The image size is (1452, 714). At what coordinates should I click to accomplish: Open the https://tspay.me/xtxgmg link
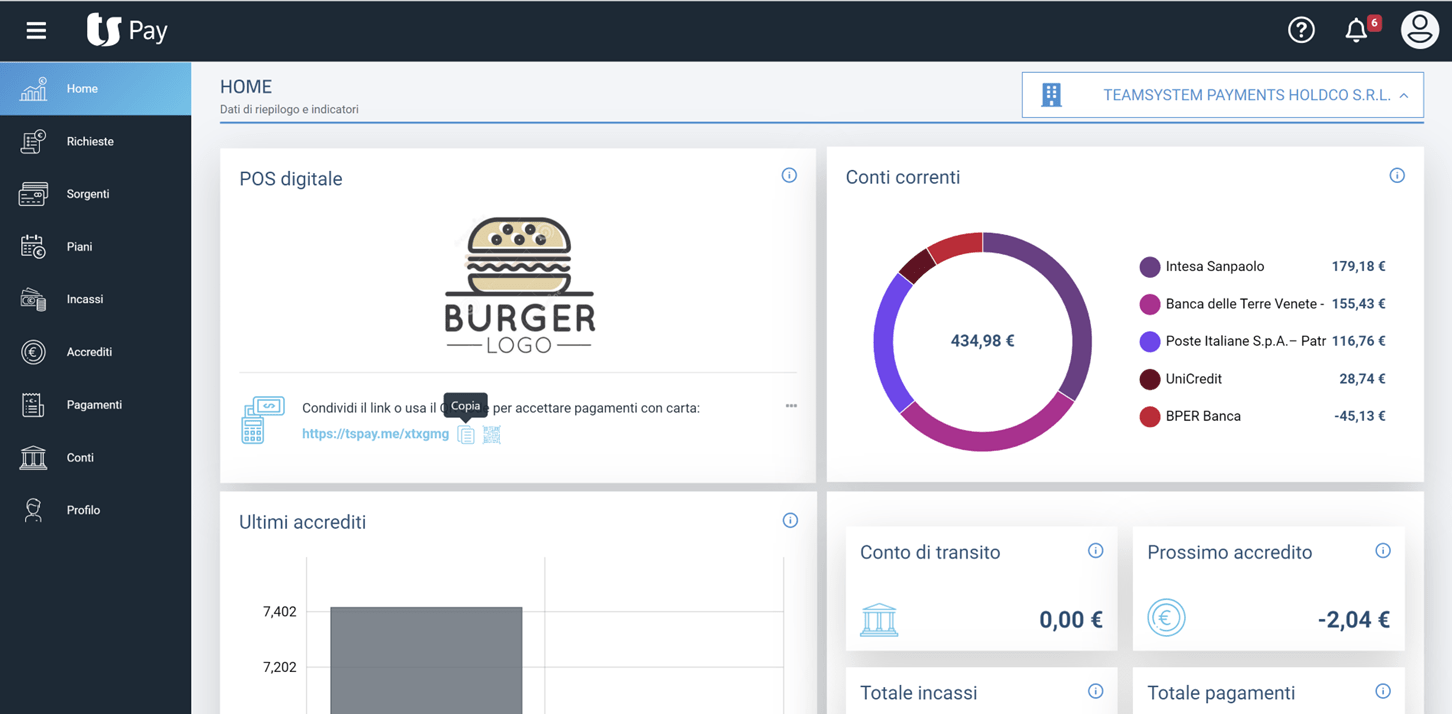click(375, 434)
